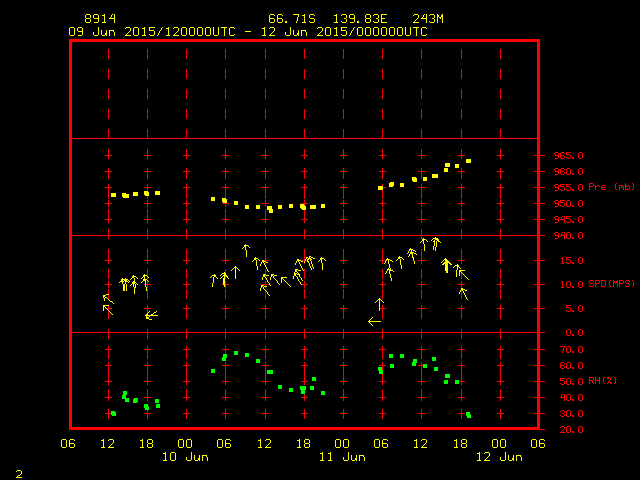Click the station ID "8914"
The width and height of the screenshot is (640, 480).
(x=100, y=19)
